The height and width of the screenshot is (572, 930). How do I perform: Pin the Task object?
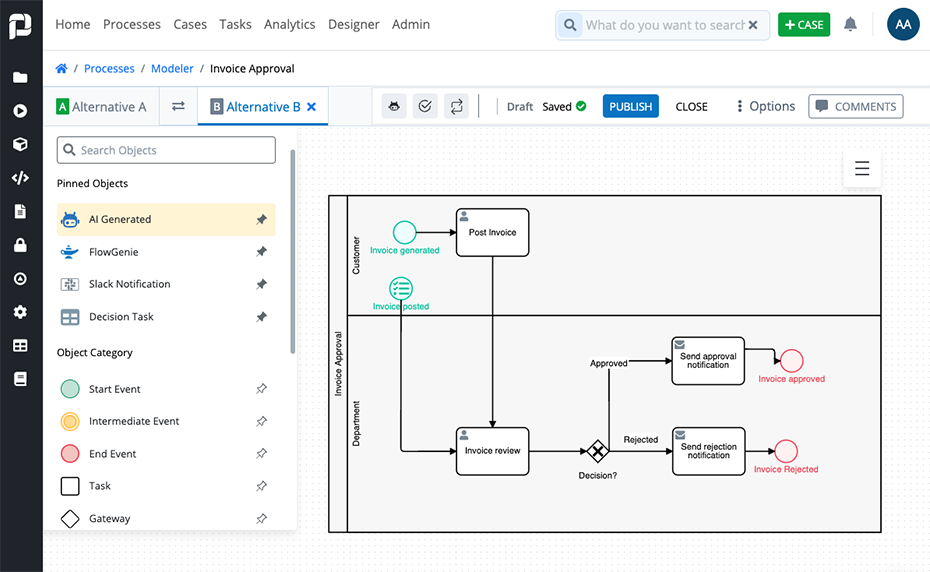tap(261, 486)
